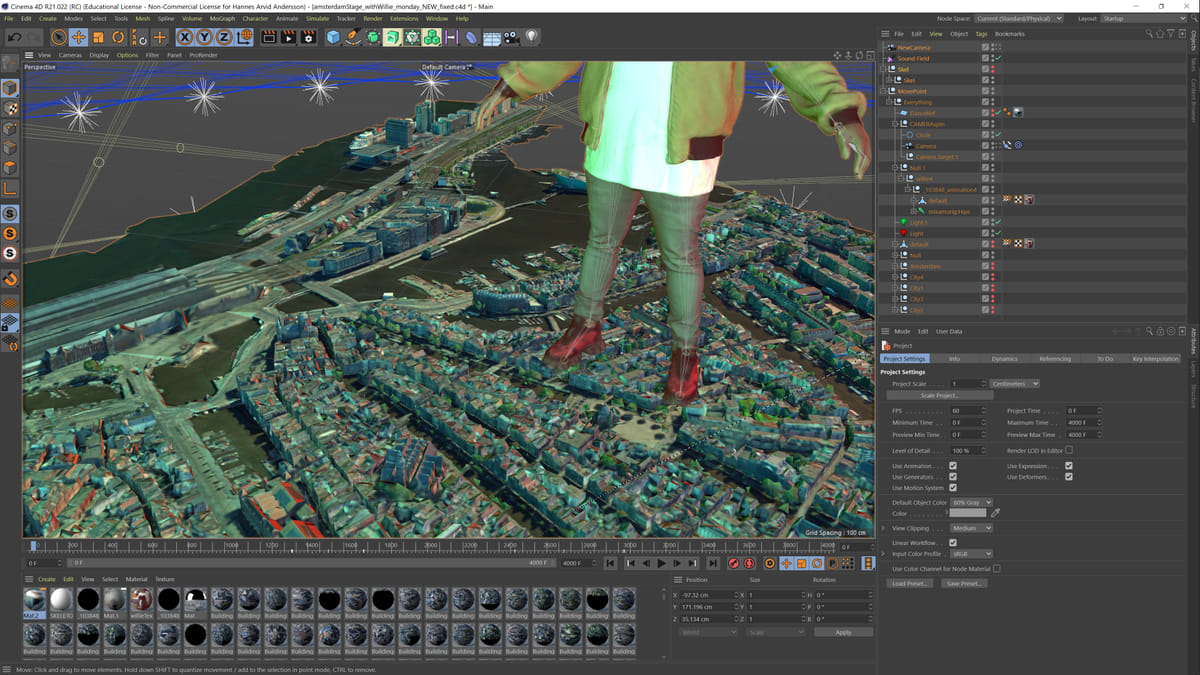This screenshot has width=1200, height=675.
Task: Click the gray Color swatch
Action: pos(967,513)
